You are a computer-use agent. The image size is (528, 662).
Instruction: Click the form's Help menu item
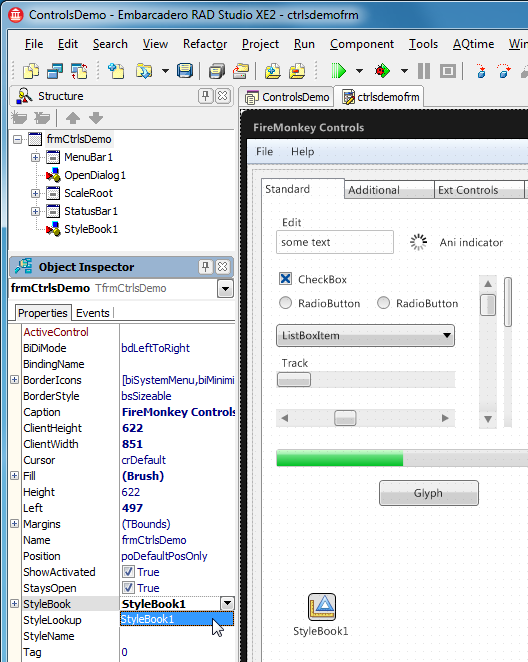pos(303,152)
